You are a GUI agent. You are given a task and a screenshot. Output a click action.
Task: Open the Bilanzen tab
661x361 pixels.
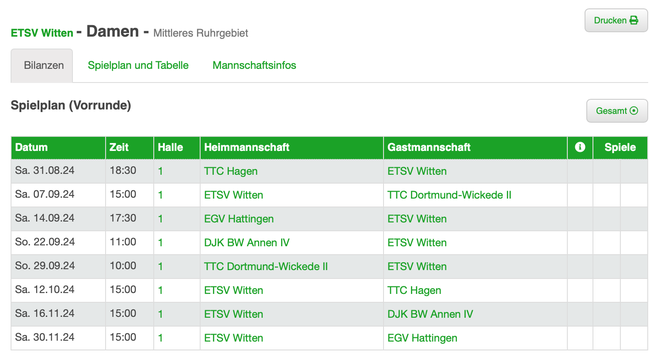[x=42, y=65]
